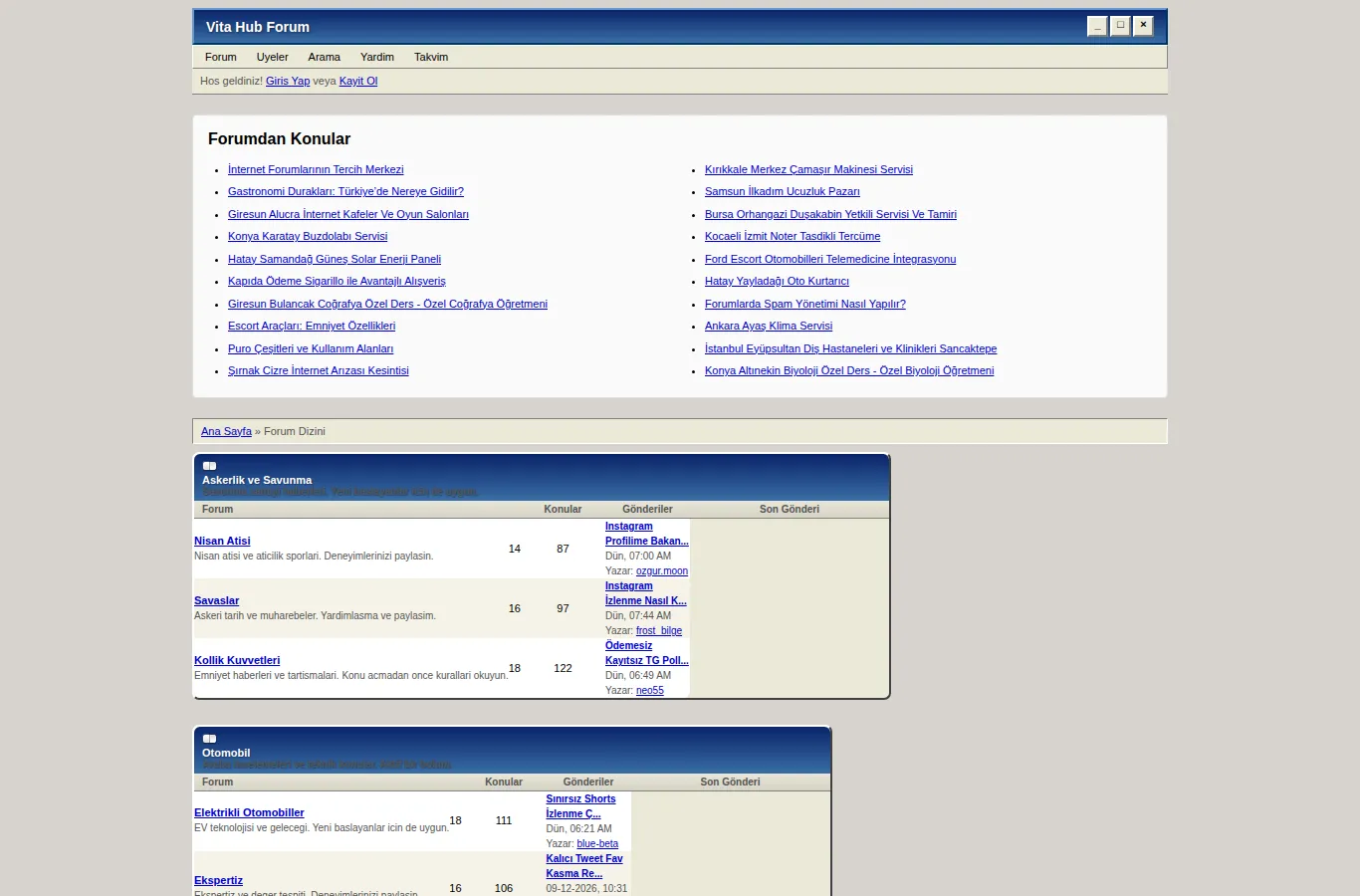Open the Sınırsız Shorts İzlenme last post
This screenshot has width=1360, height=896.
point(580,806)
